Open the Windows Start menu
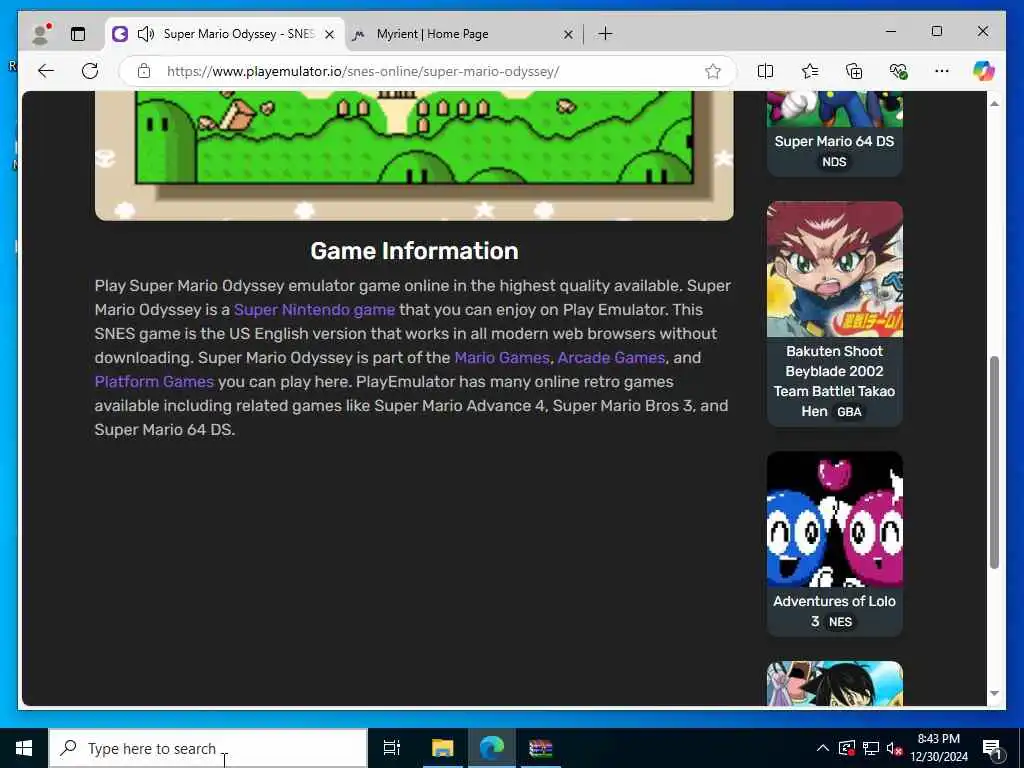The height and width of the screenshot is (768, 1024). click(x=24, y=748)
